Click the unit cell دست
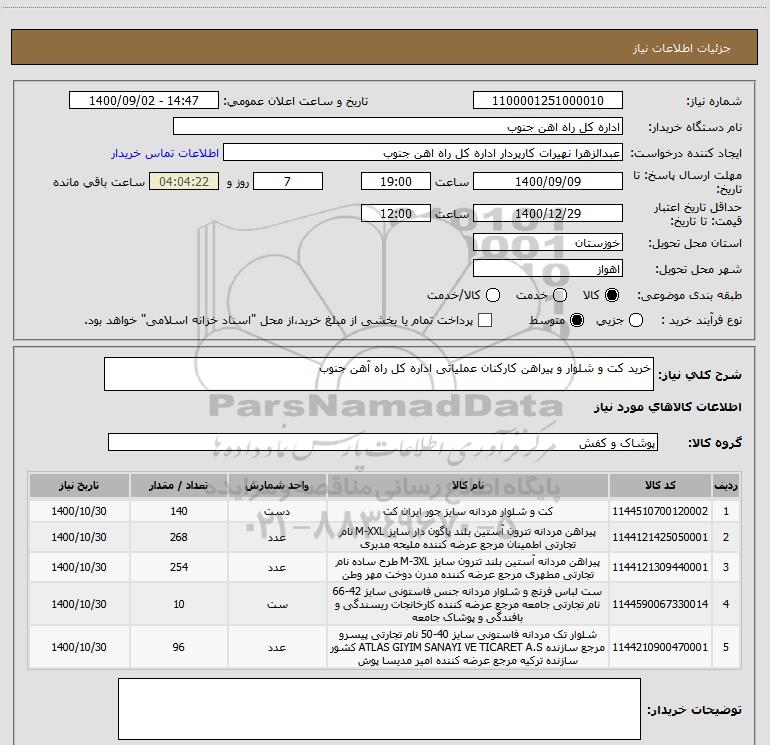The height and width of the screenshot is (745, 770). (277, 511)
